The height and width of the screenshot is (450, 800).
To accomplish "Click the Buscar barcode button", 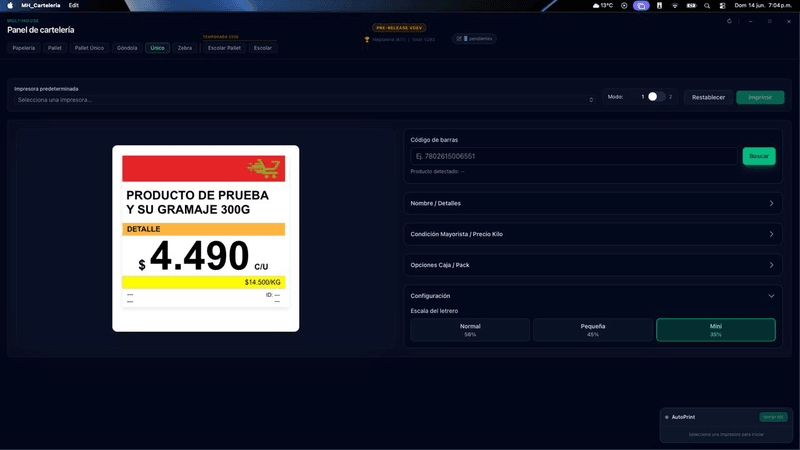I will pos(759,156).
